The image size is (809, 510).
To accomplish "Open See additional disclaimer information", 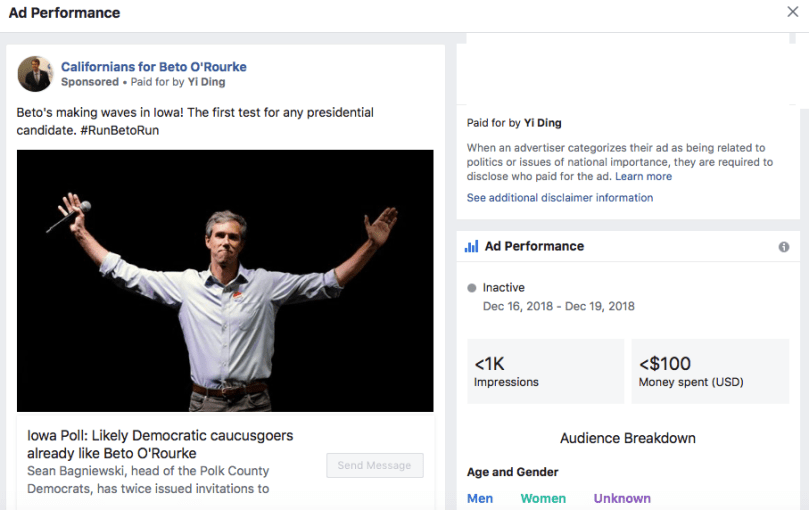I will [x=559, y=198].
